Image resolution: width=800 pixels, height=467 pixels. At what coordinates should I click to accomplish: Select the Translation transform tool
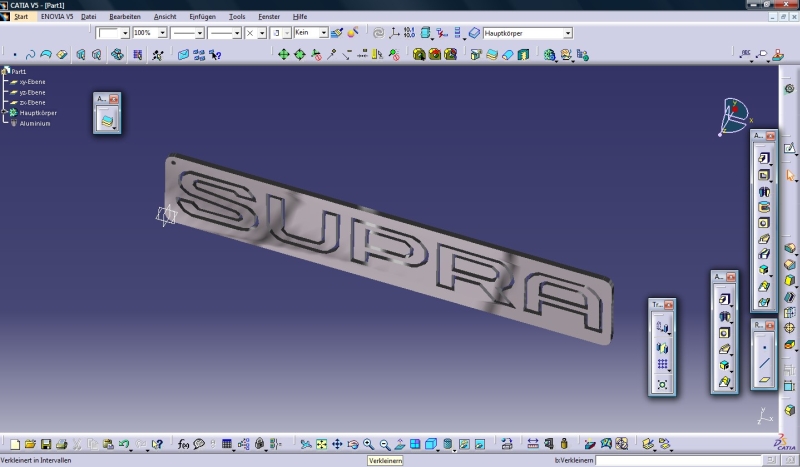pos(662,327)
